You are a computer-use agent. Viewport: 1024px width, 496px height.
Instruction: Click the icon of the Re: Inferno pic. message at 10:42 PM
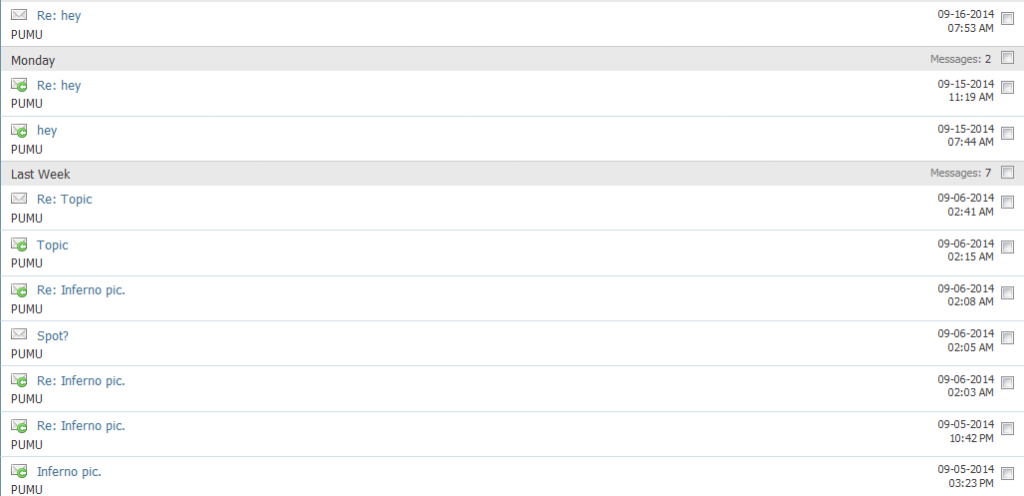[x=19, y=426]
